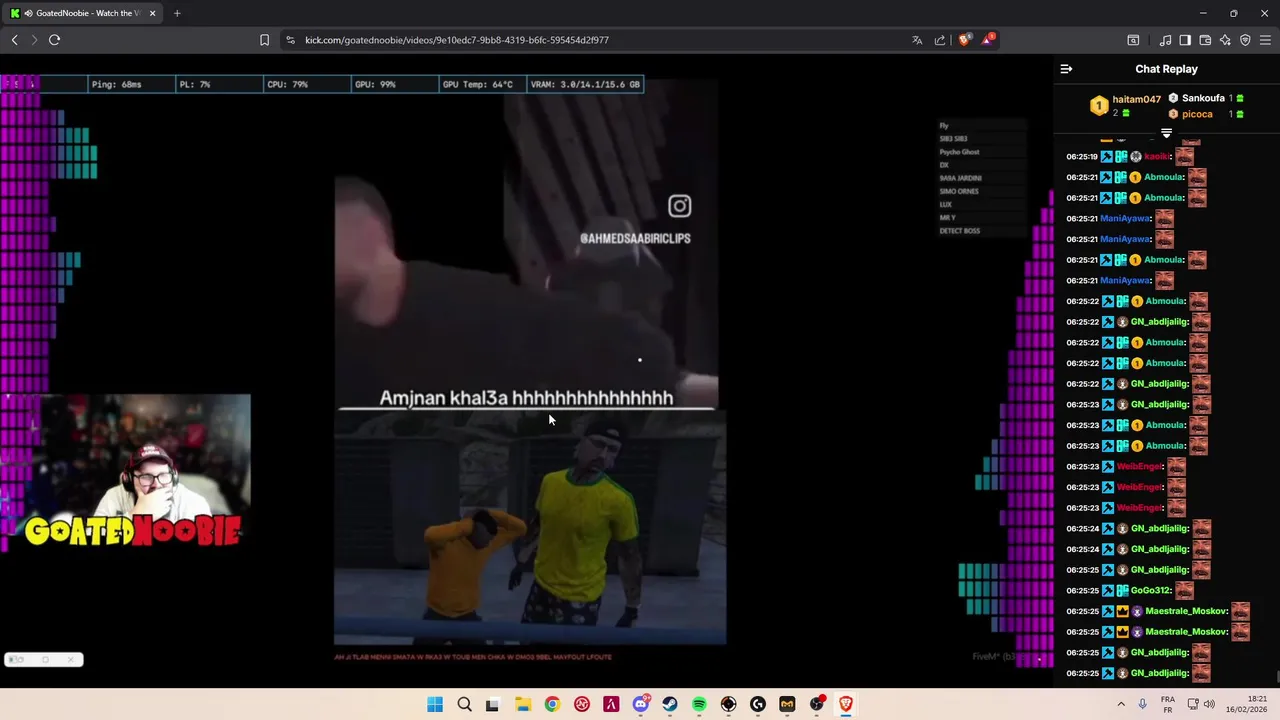Screen dimensions: 1280x720
Task: Open Leo AI assistant
Action: (1225, 40)
